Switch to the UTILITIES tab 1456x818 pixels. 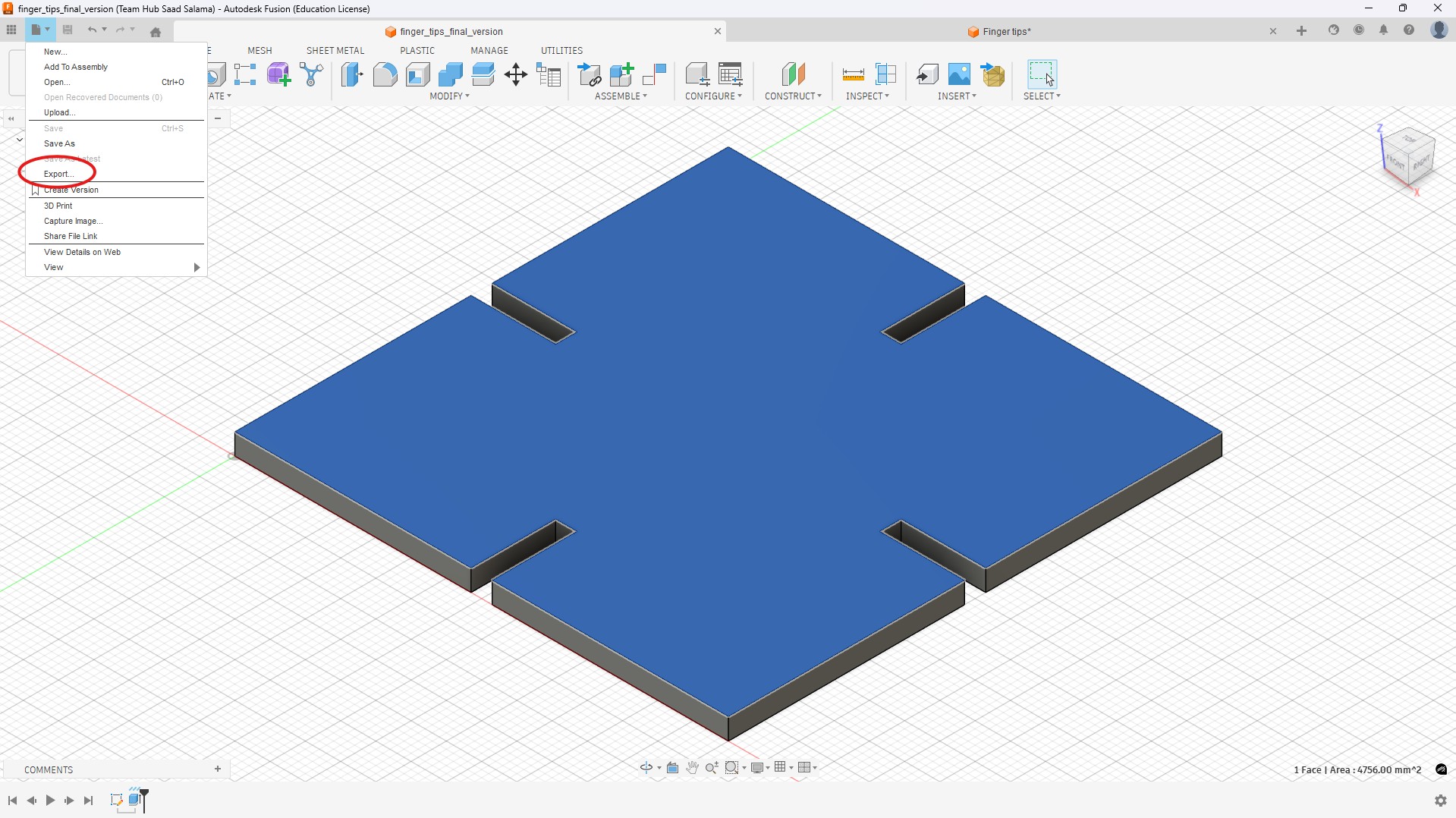coord(561,51)
